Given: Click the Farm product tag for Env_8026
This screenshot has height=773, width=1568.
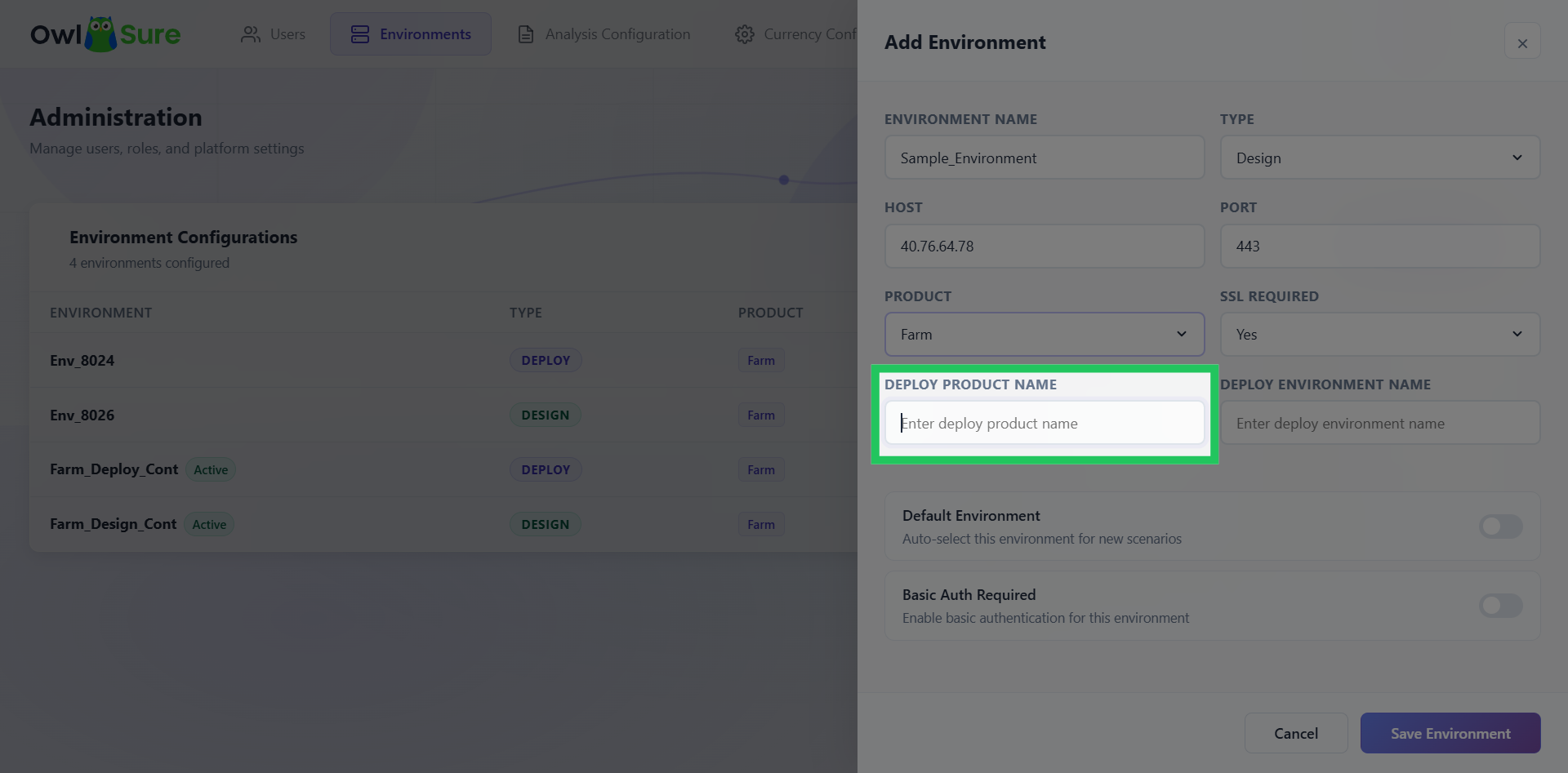Looking at the screenshot, I should point(761,415).
